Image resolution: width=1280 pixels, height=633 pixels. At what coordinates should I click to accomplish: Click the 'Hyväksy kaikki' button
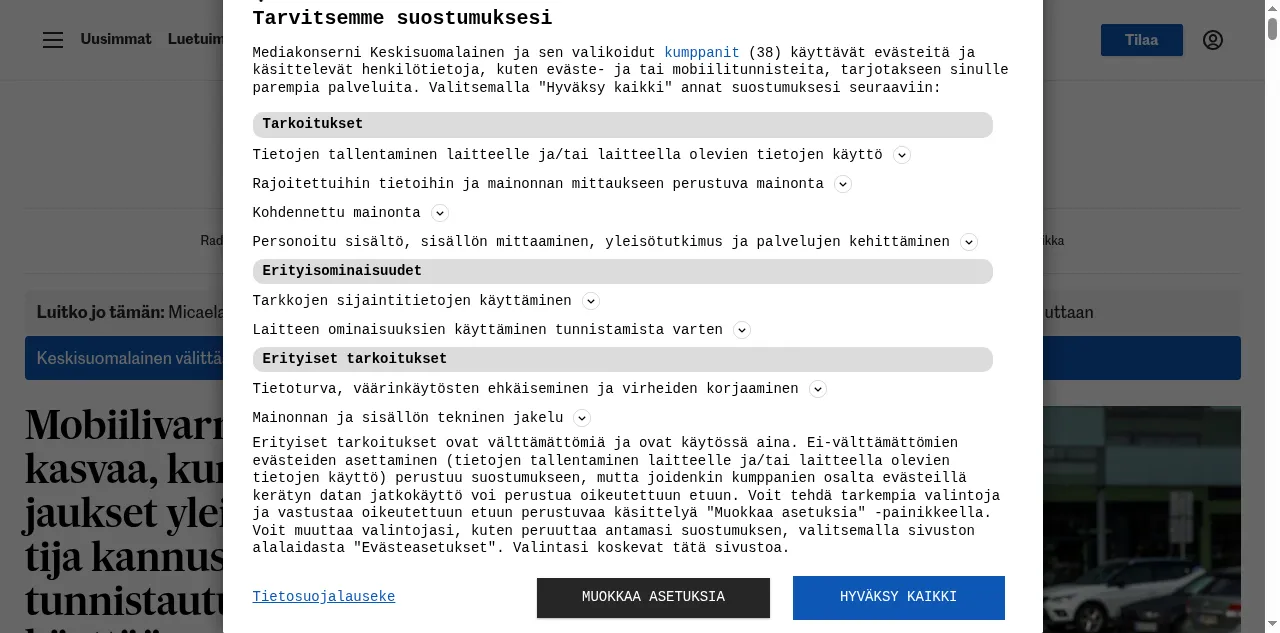(x=898, y=597)
